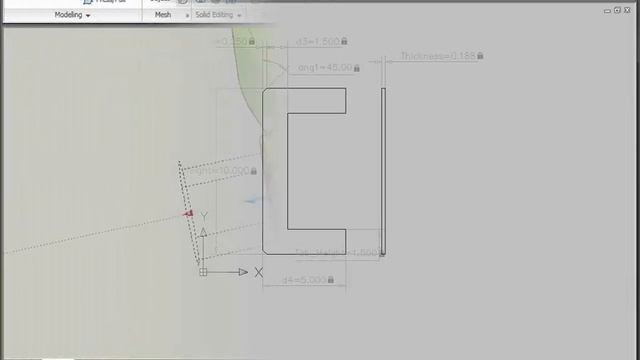
Task: Open the Mesh panel dialog launcher arrow
Action: 187,16
